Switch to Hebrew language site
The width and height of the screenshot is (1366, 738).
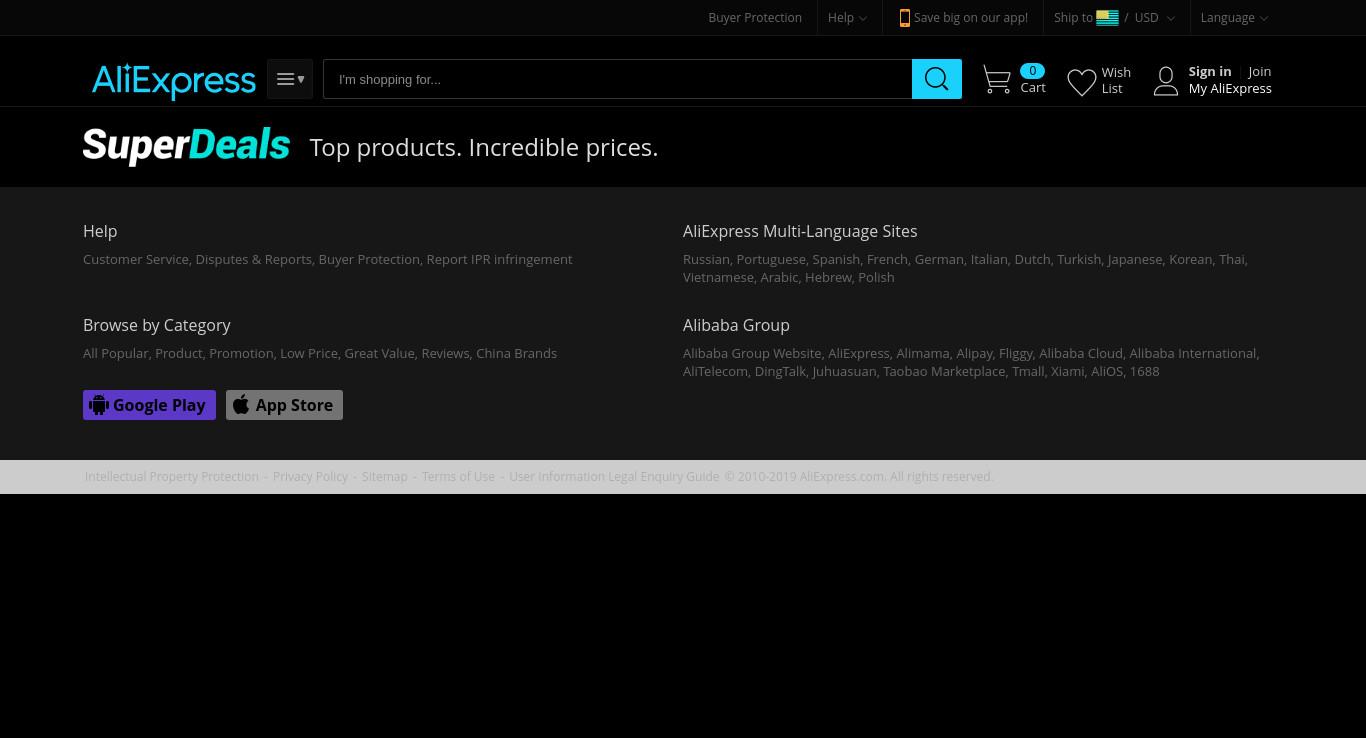point(828,277)
